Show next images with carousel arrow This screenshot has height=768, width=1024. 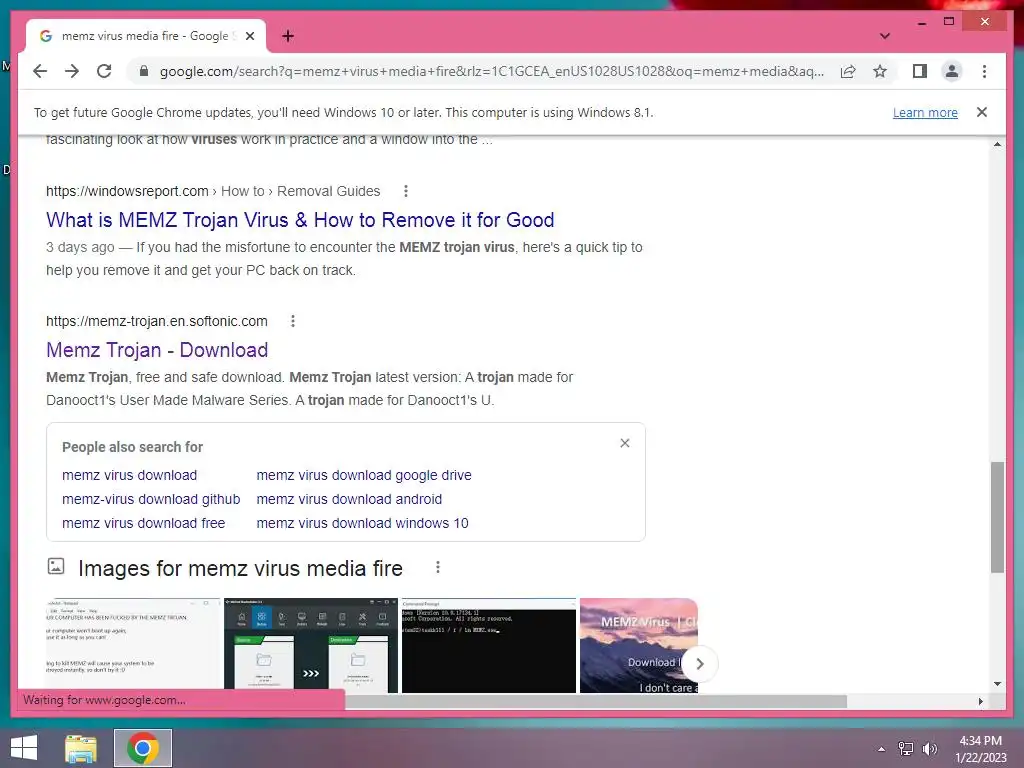[x=699, y=664]
